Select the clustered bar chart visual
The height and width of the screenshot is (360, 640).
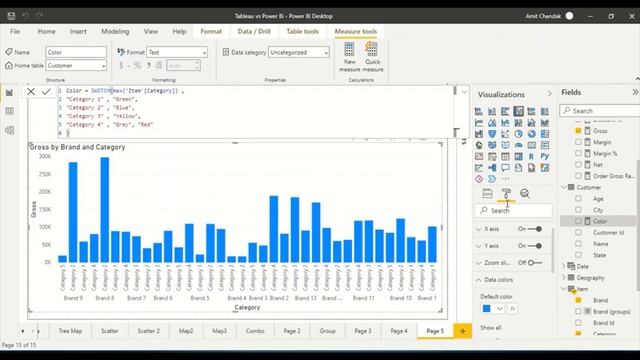pos(505,111)
